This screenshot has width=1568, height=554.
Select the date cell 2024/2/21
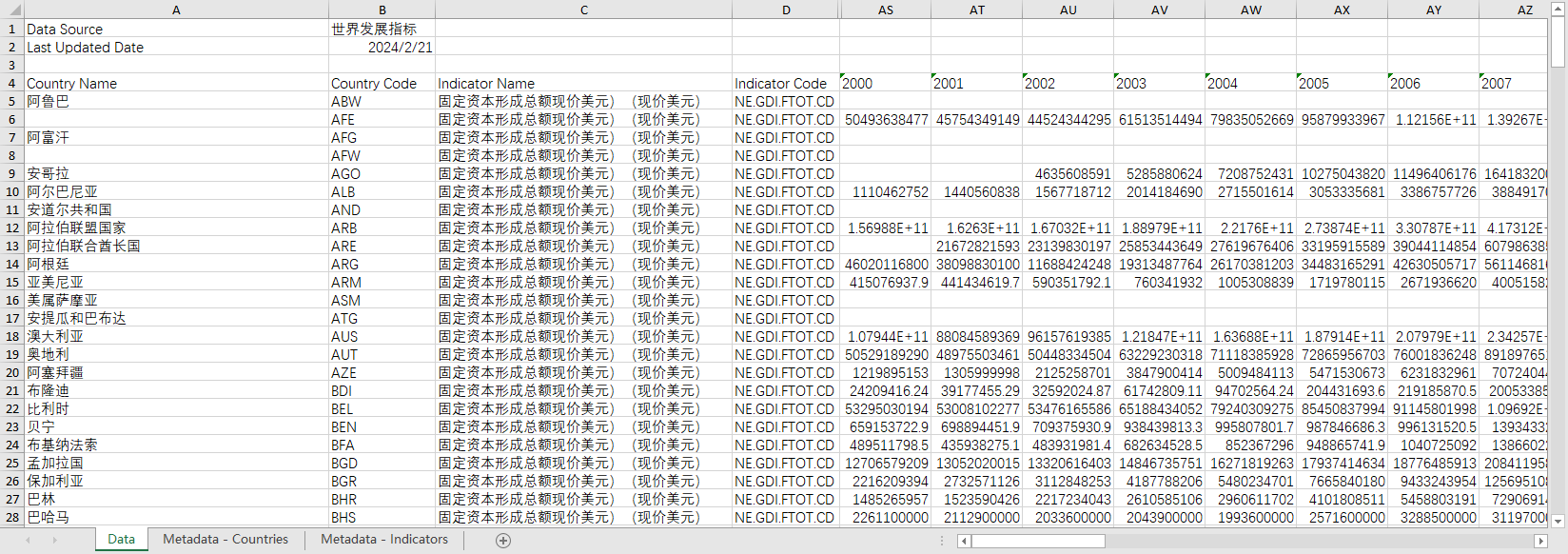pos(382,47)
